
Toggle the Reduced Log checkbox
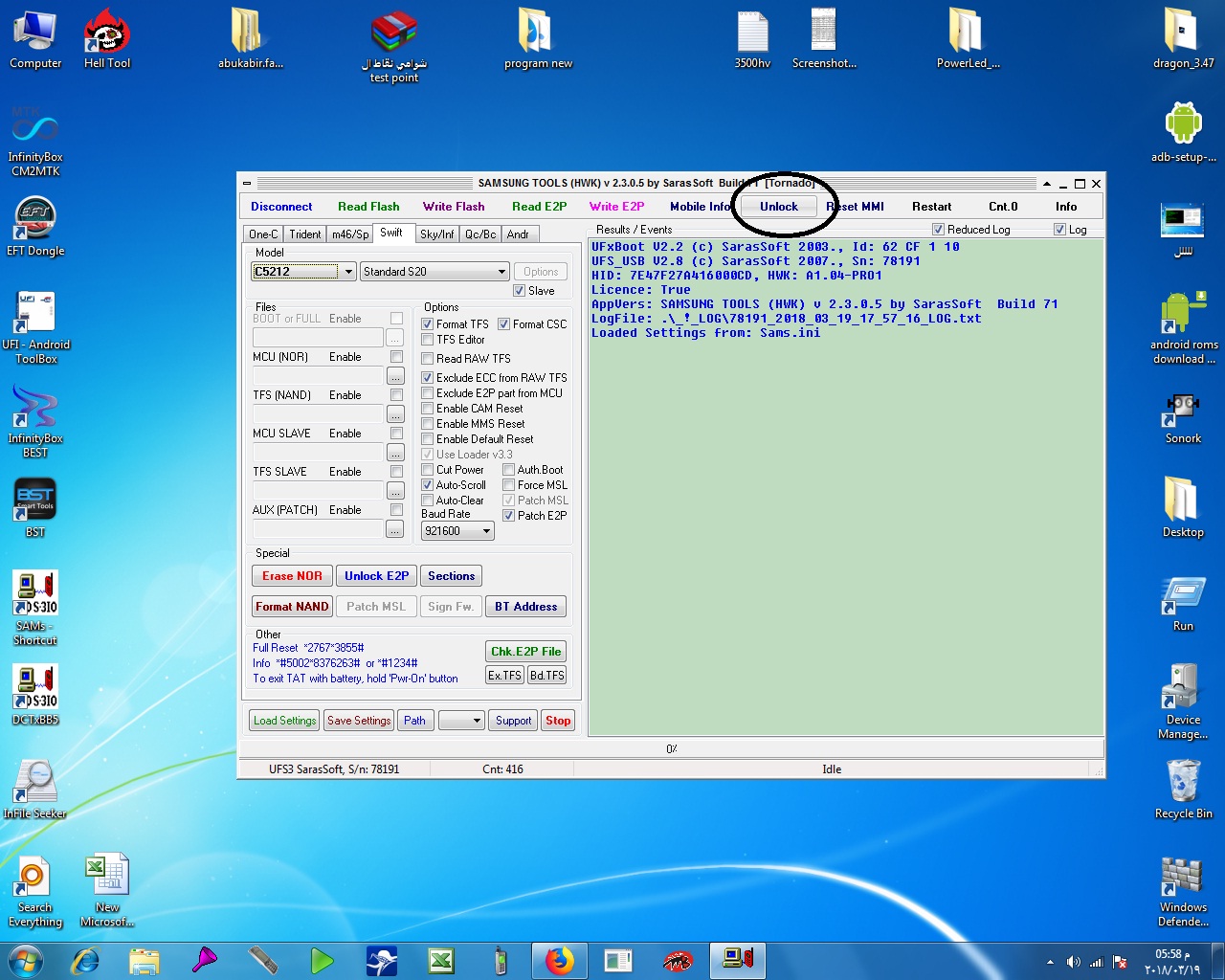click(939, 230)
